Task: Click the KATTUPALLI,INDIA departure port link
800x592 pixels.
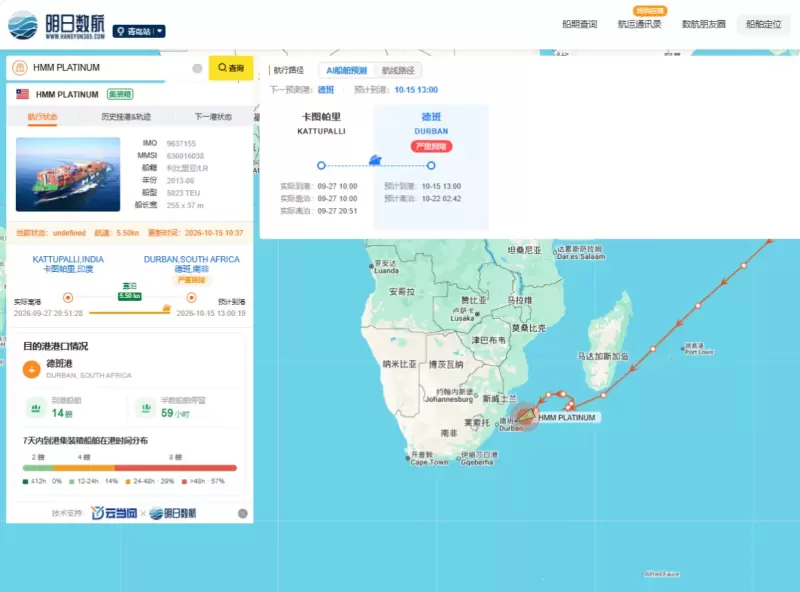Action: [x=68, y=259]
